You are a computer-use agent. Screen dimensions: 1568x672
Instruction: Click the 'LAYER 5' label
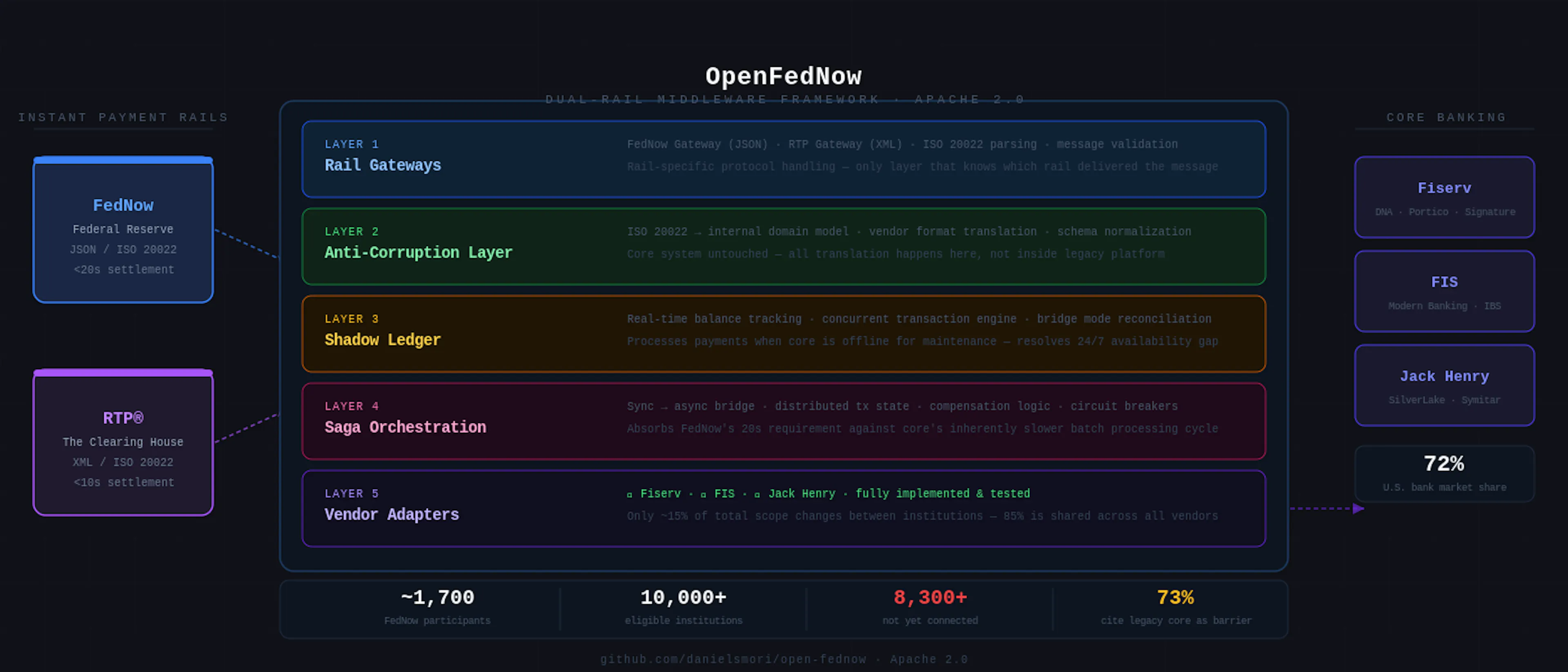click(351, 494)
